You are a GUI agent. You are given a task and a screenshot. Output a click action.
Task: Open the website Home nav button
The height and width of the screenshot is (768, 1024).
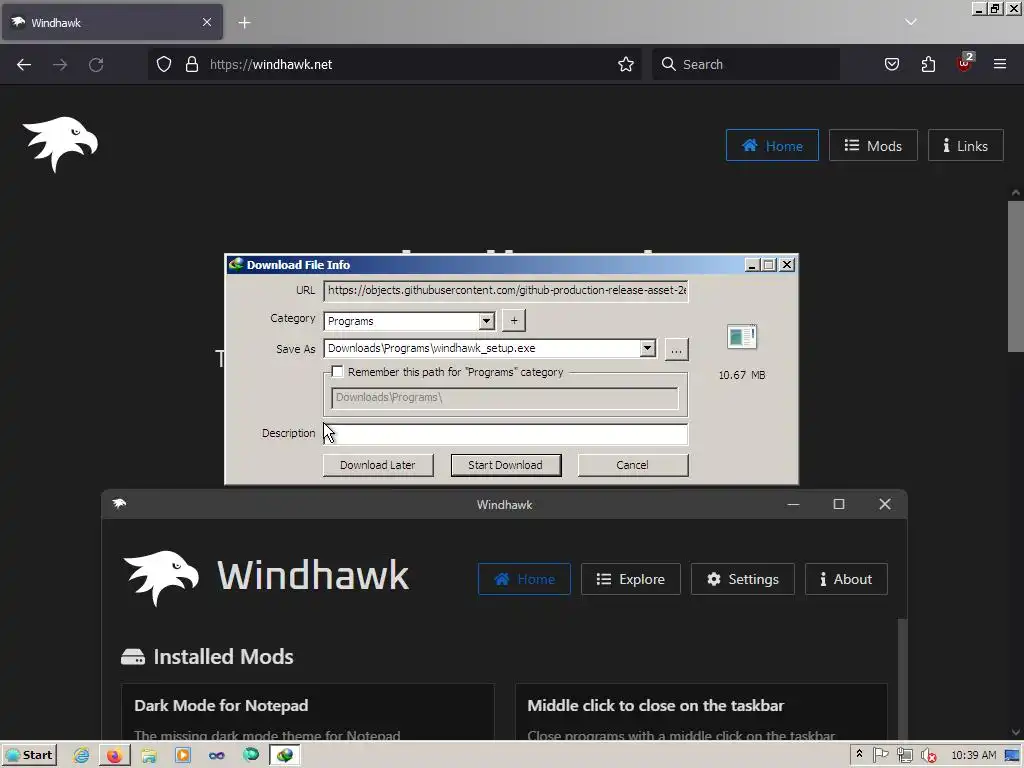[772, 146]
